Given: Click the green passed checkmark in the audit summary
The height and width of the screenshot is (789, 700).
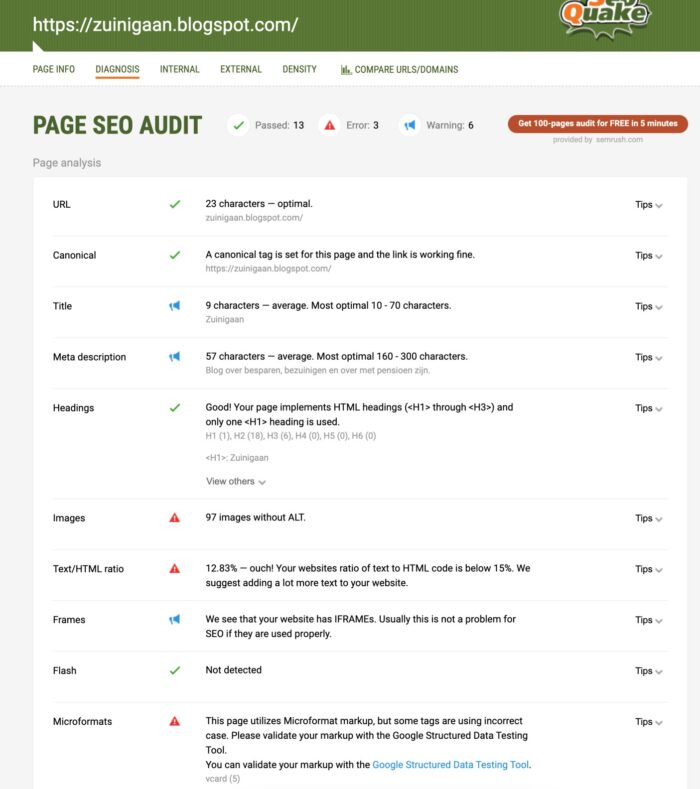Looking at the screenshot, I should [238, 126].
